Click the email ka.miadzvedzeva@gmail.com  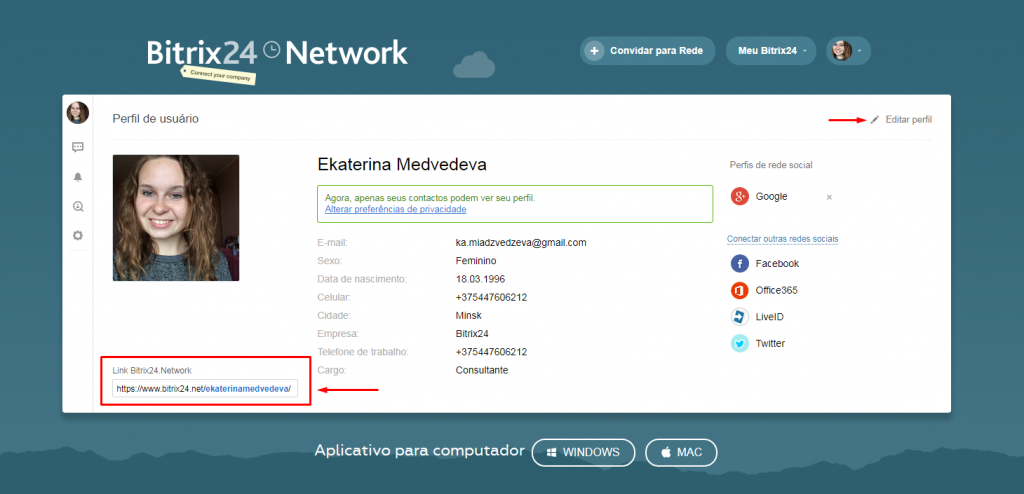click(x=521, y=242)
